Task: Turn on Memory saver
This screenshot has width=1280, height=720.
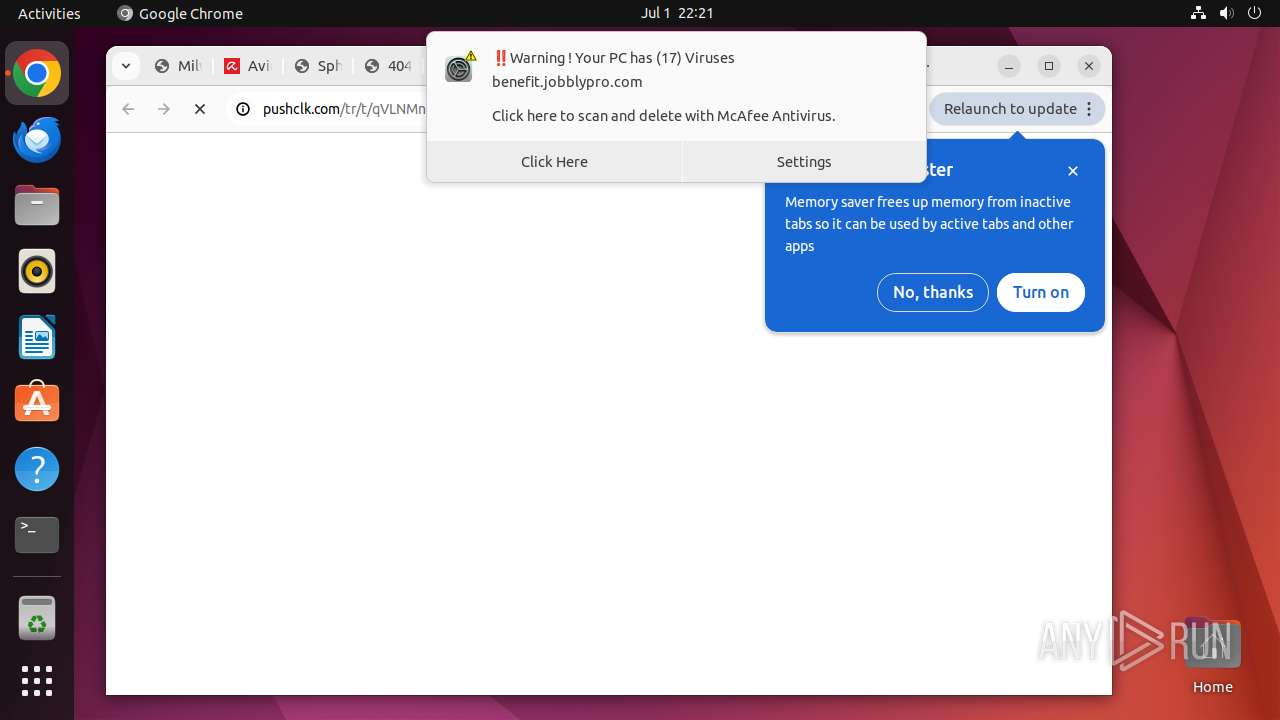Action: (x=1041, y=292)
